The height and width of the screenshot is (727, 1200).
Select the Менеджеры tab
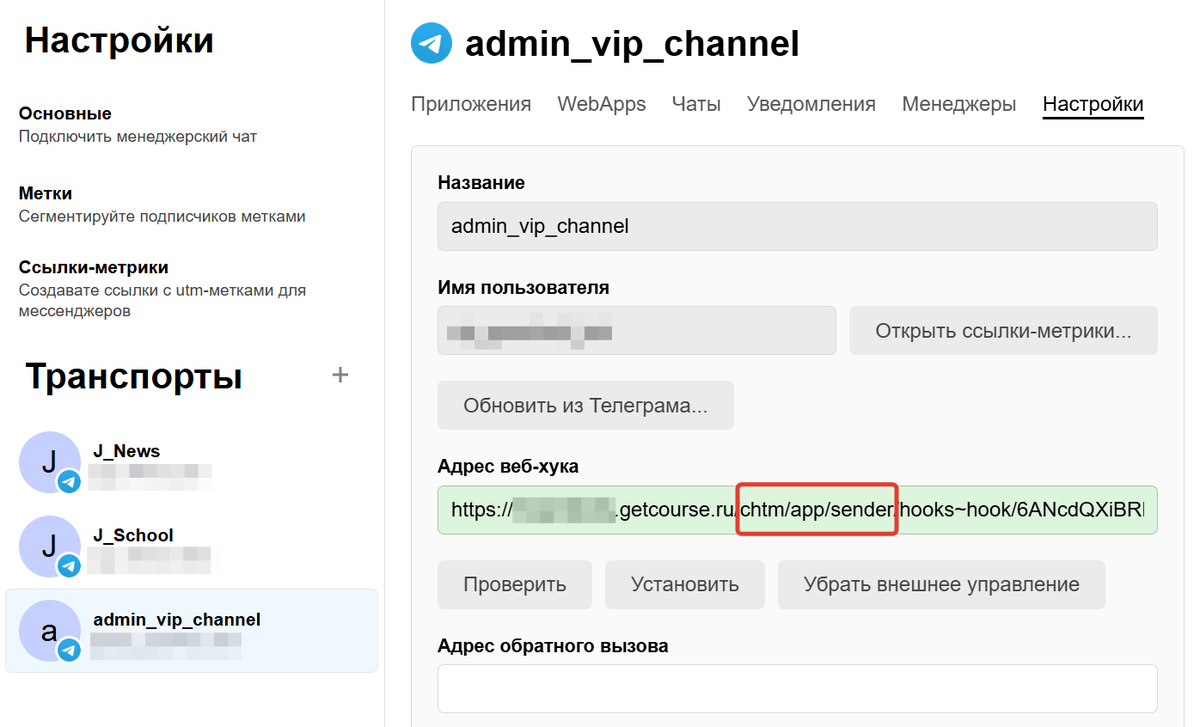point(959,104)
